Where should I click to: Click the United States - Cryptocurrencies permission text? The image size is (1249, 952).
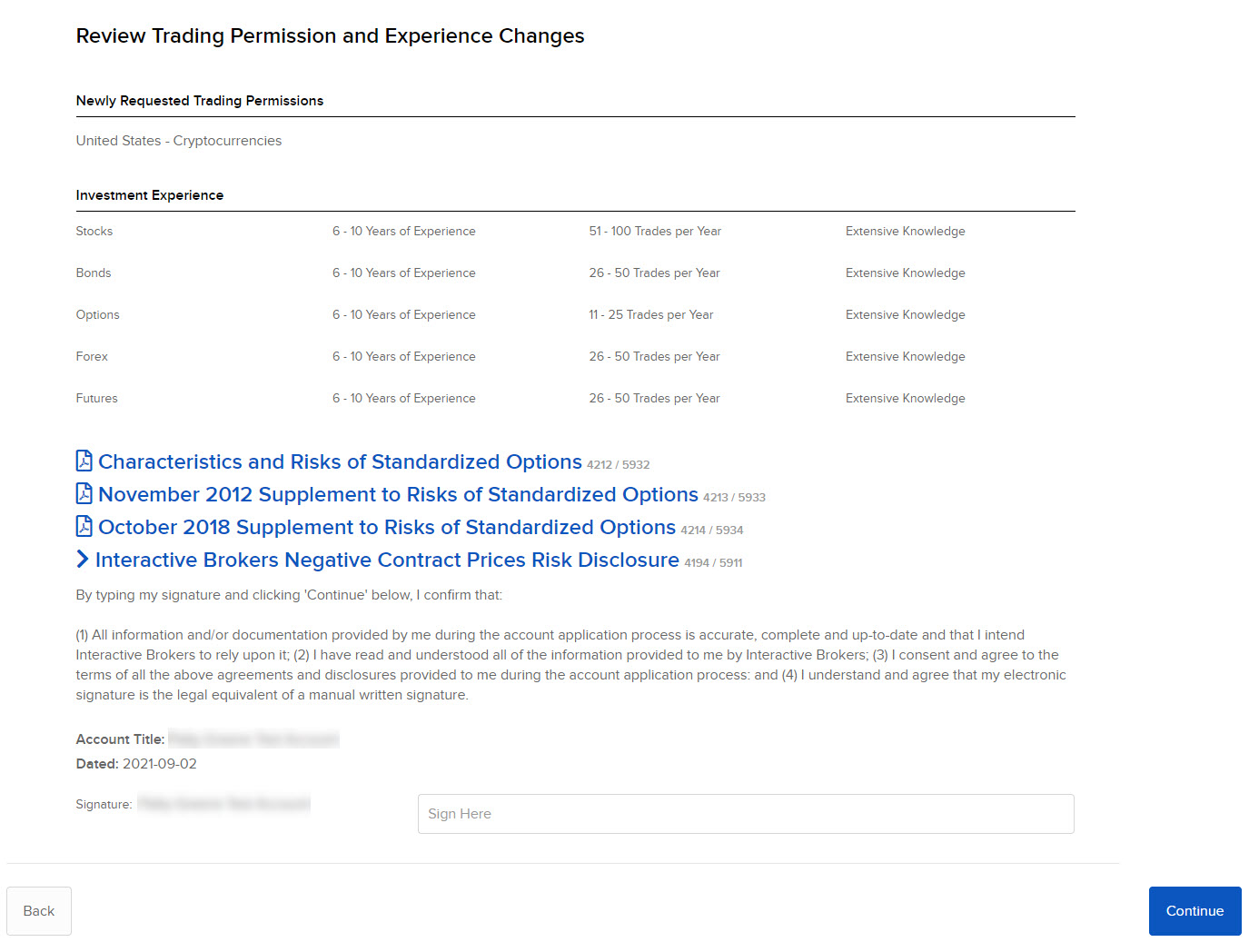click(179, 141)
